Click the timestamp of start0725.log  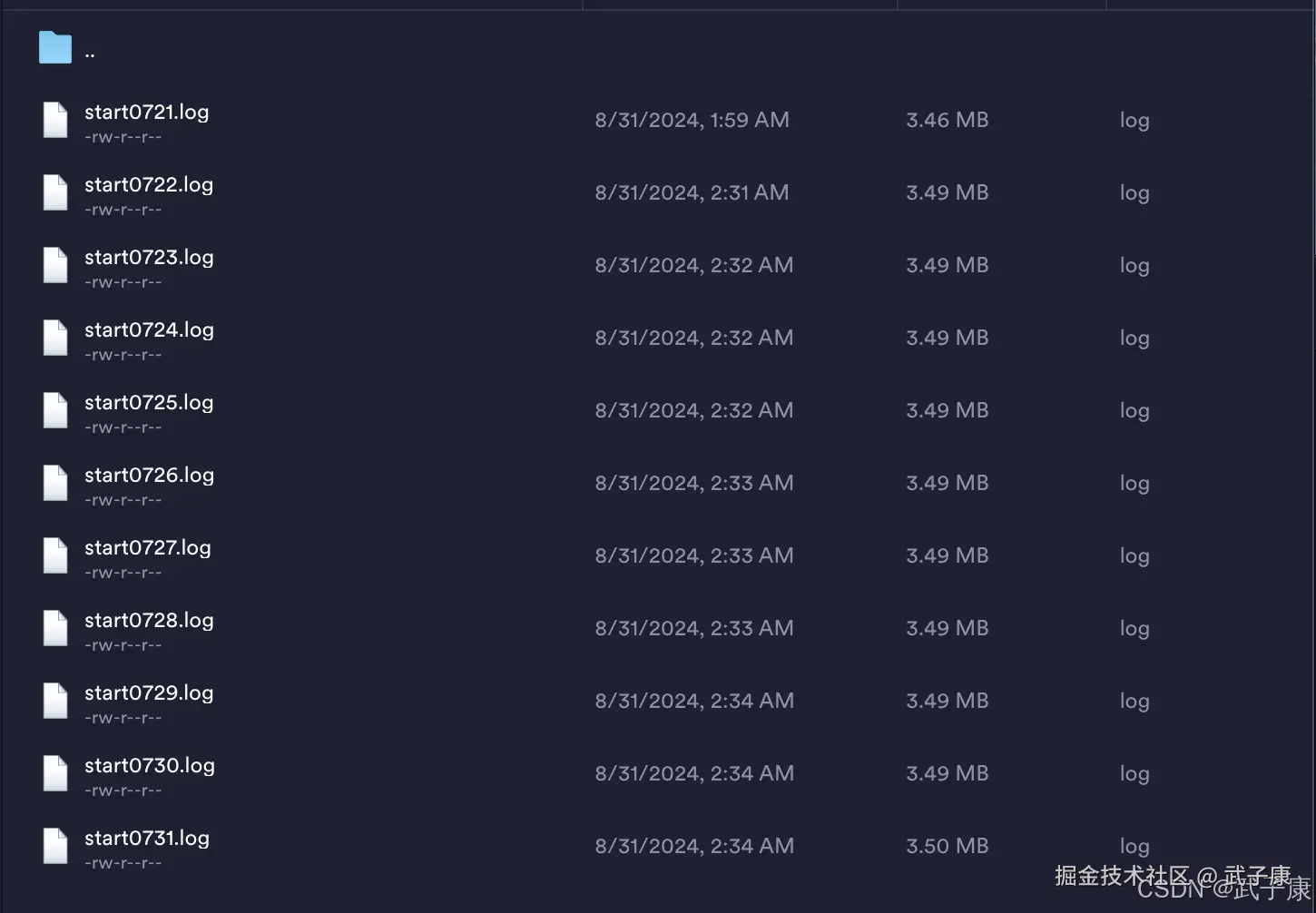pyautogui.click(x=693, y=410)
